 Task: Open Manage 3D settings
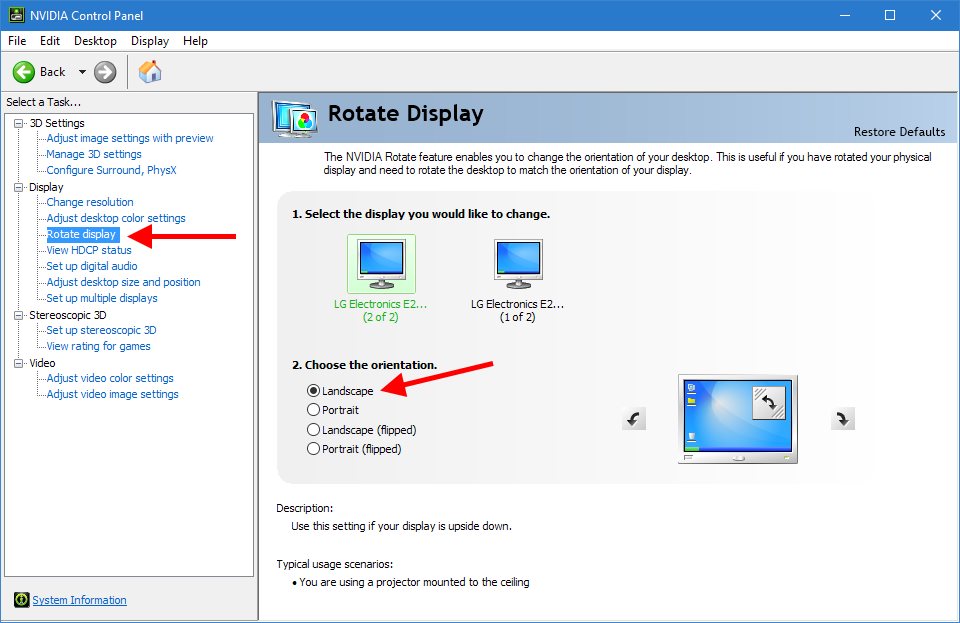(x=94, y=154)
